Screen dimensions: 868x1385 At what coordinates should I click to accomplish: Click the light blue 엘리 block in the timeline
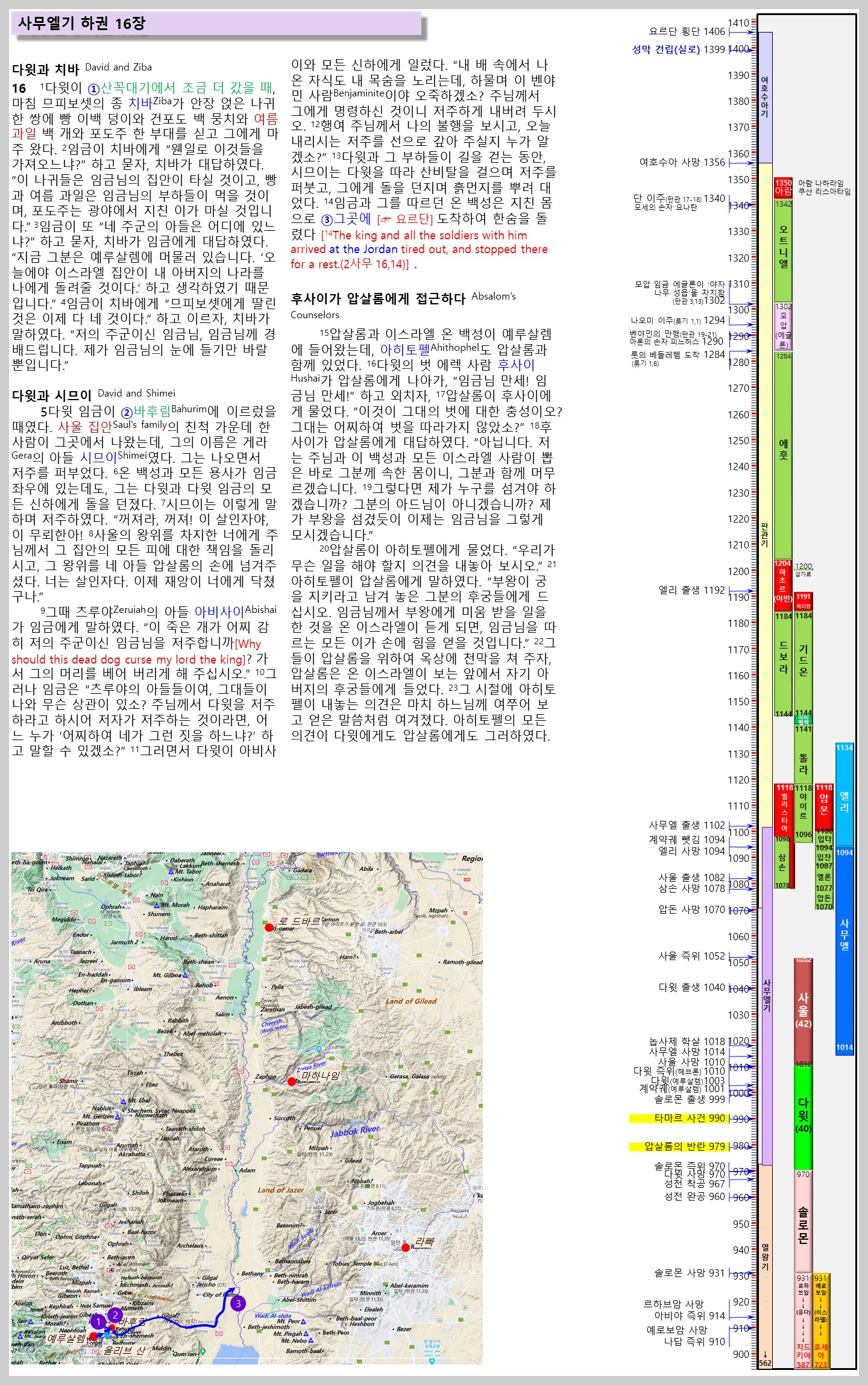(x=844, y=794)
